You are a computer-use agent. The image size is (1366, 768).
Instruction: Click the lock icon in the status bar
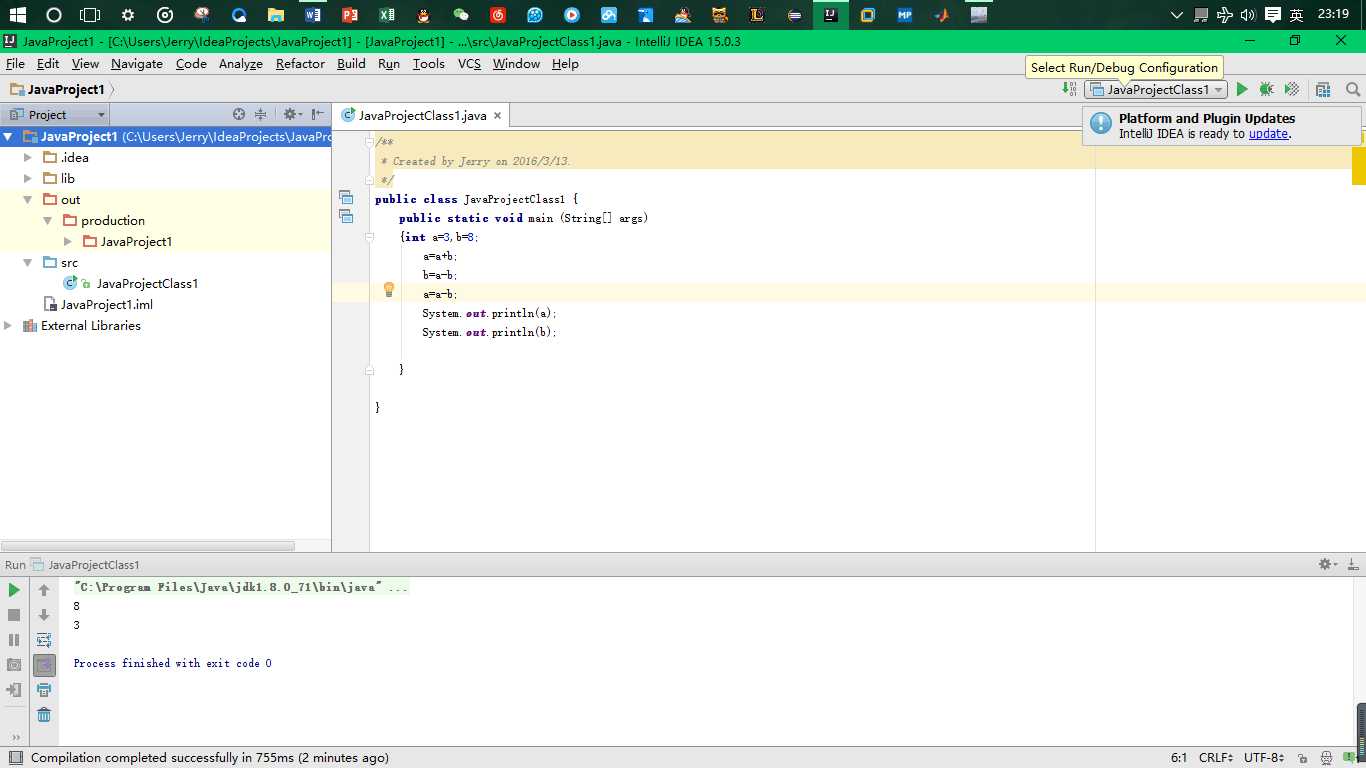(1301, 758)
